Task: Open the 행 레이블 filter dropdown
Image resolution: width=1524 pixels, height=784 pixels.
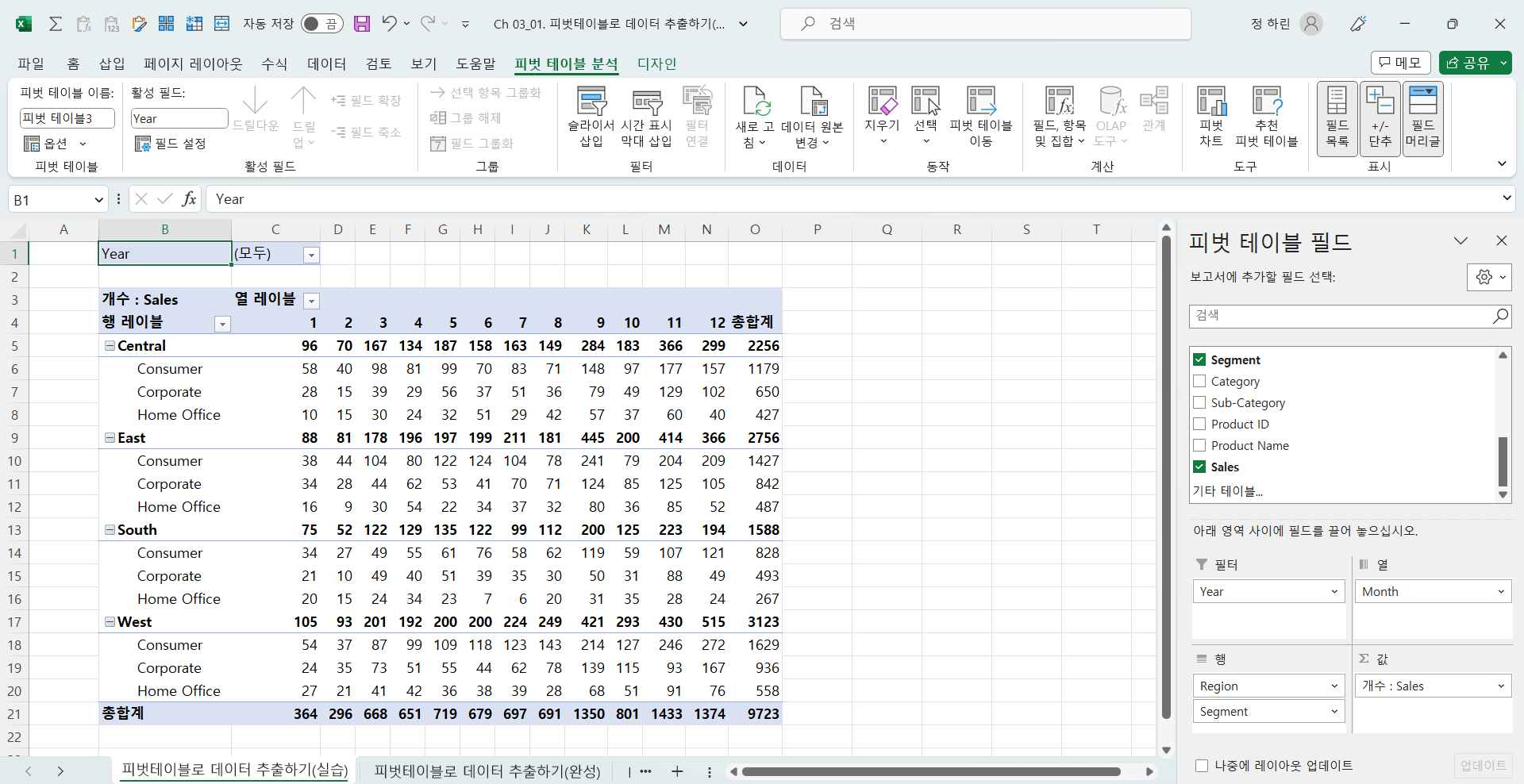Action: 223,324
